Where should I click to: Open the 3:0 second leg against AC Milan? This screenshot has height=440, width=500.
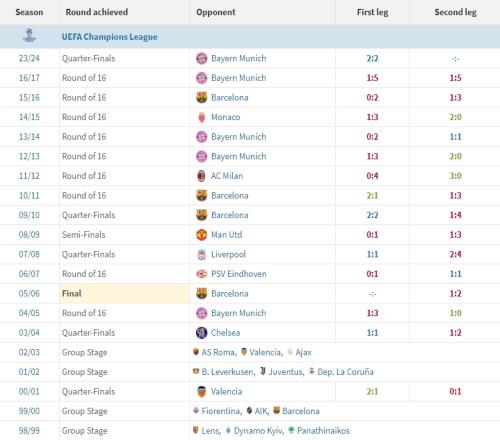(x=455, y=176)
